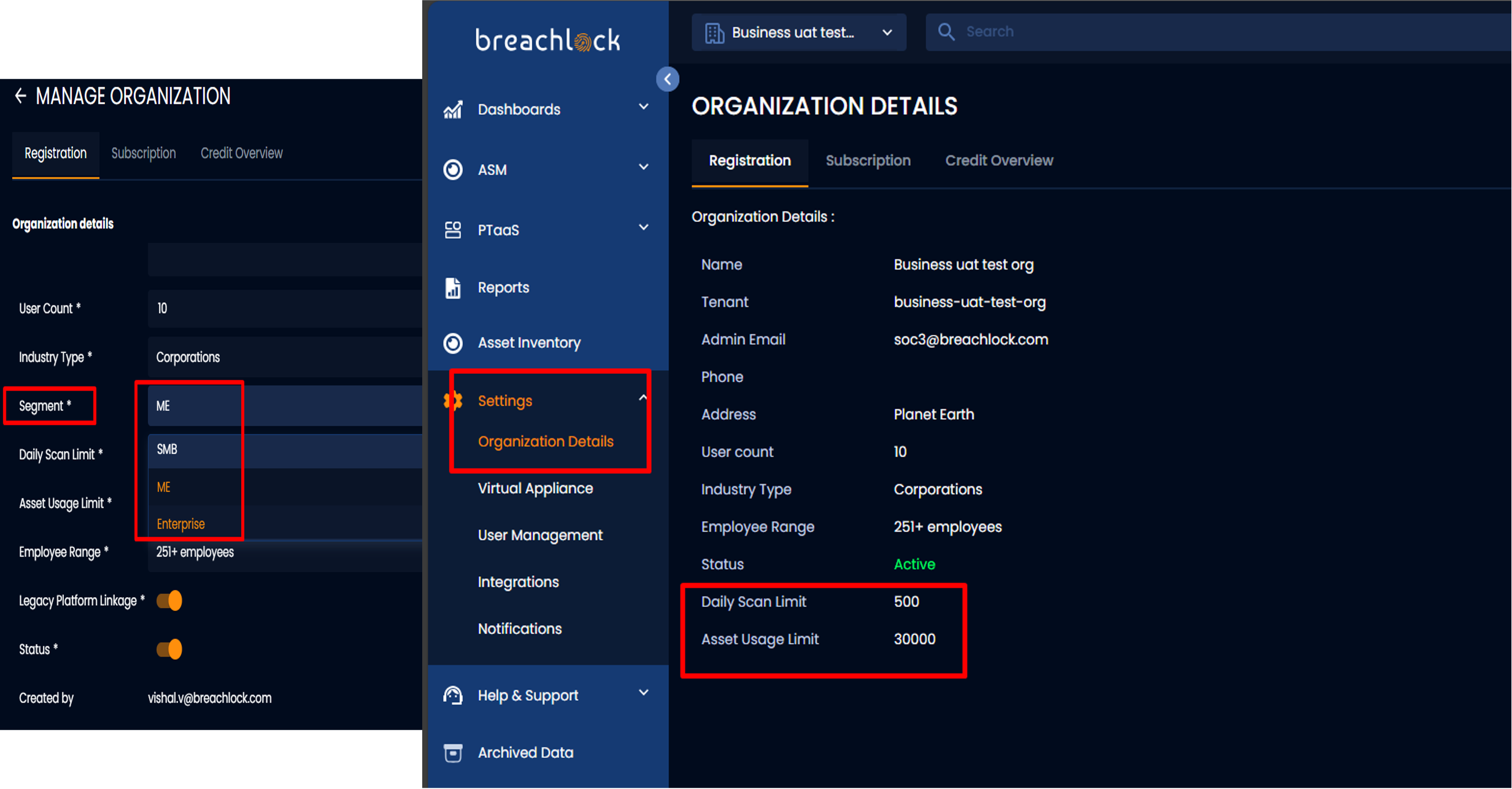Click the Help & Support headset icon
The height and width of the screenshot is (789, 1512).
pos(453,696)
